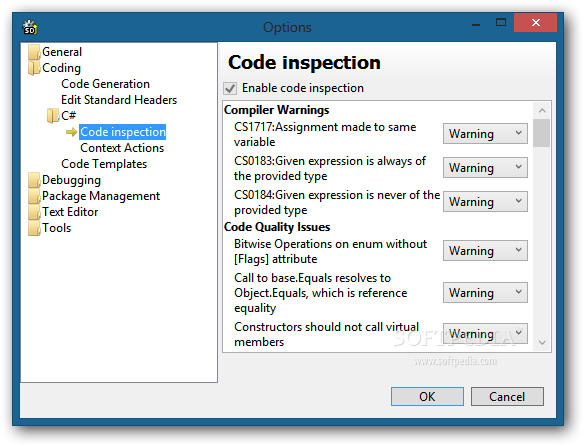Click the inspection list scrollbar thumb
This screenshot has height=446, width=584.
(x=542, y=133)
